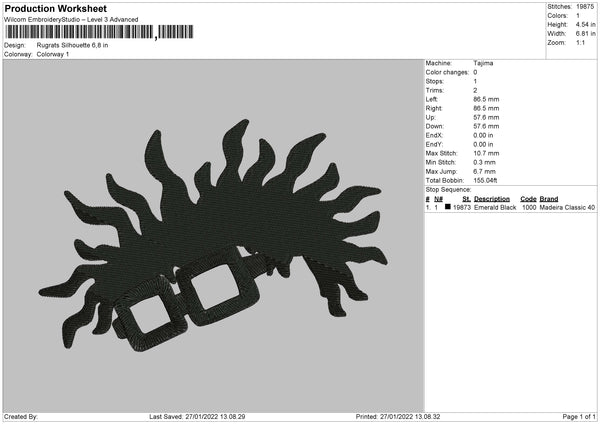Click stop sequence stitch count 19873
The image size is (600, 424).
click(x=462, y=207)
